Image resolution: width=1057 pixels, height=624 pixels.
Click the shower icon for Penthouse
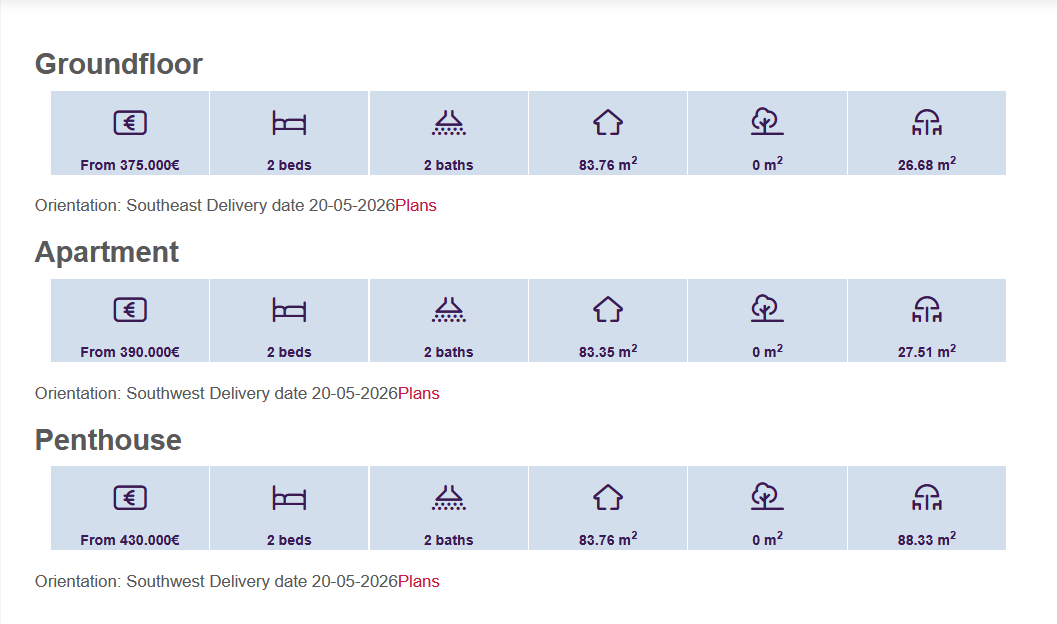[x=449, y=498]
